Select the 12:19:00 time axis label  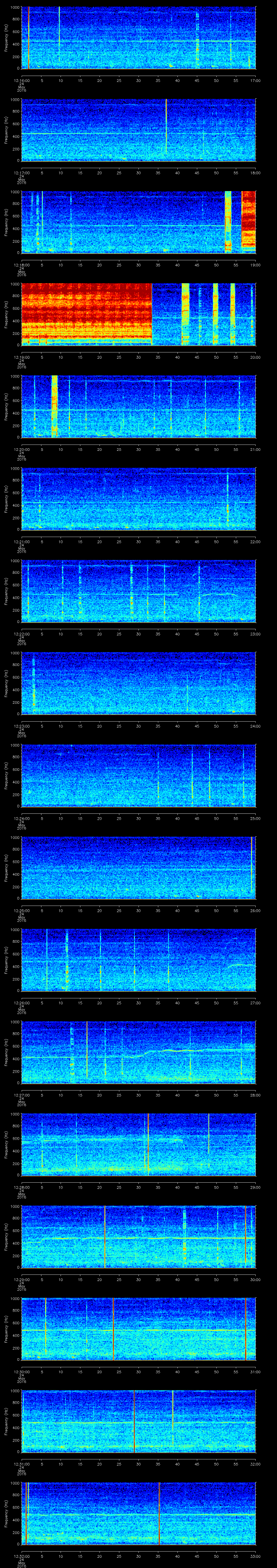(22, 357)
